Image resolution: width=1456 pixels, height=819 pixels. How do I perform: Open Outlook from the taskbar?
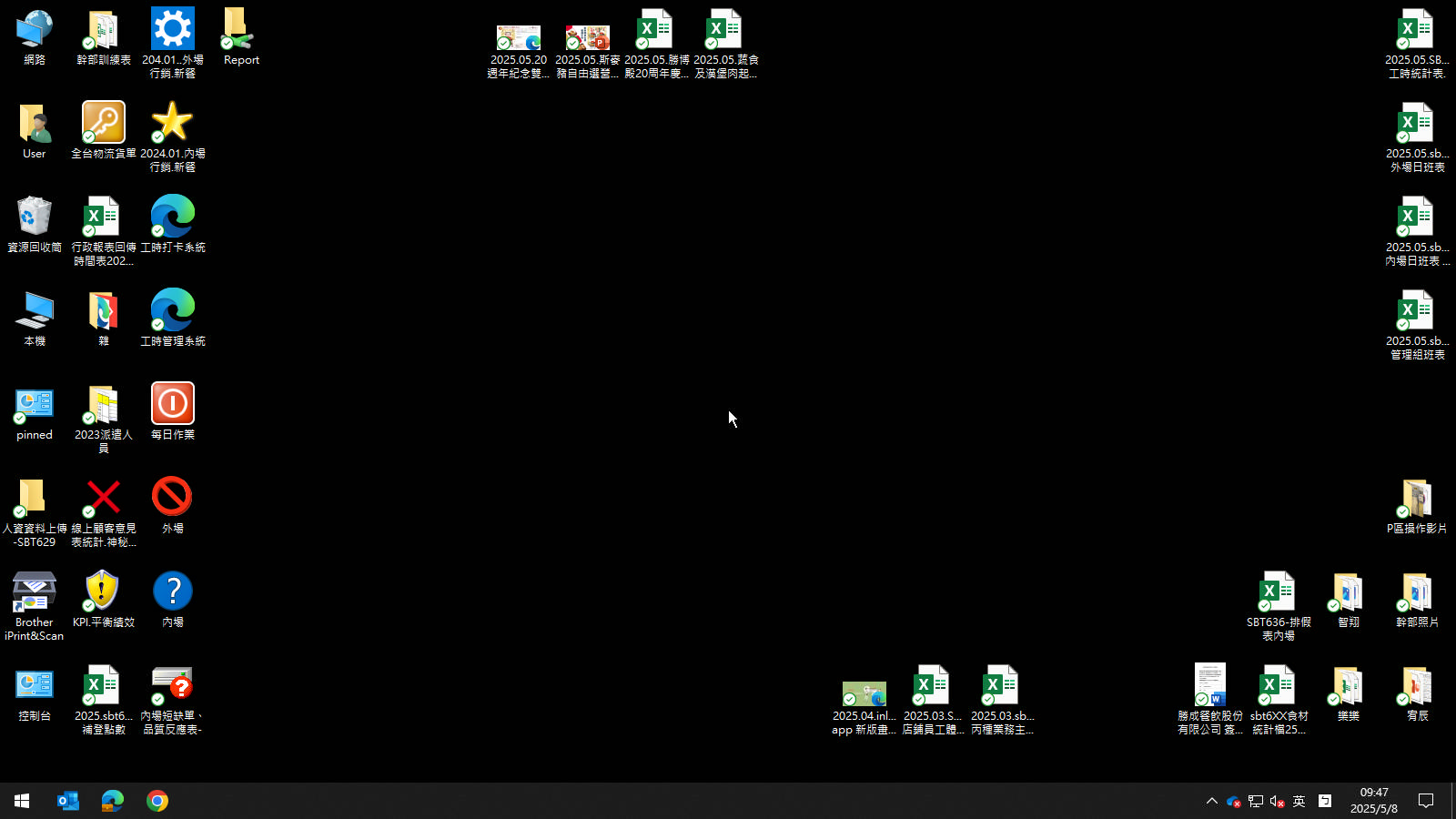68,801
